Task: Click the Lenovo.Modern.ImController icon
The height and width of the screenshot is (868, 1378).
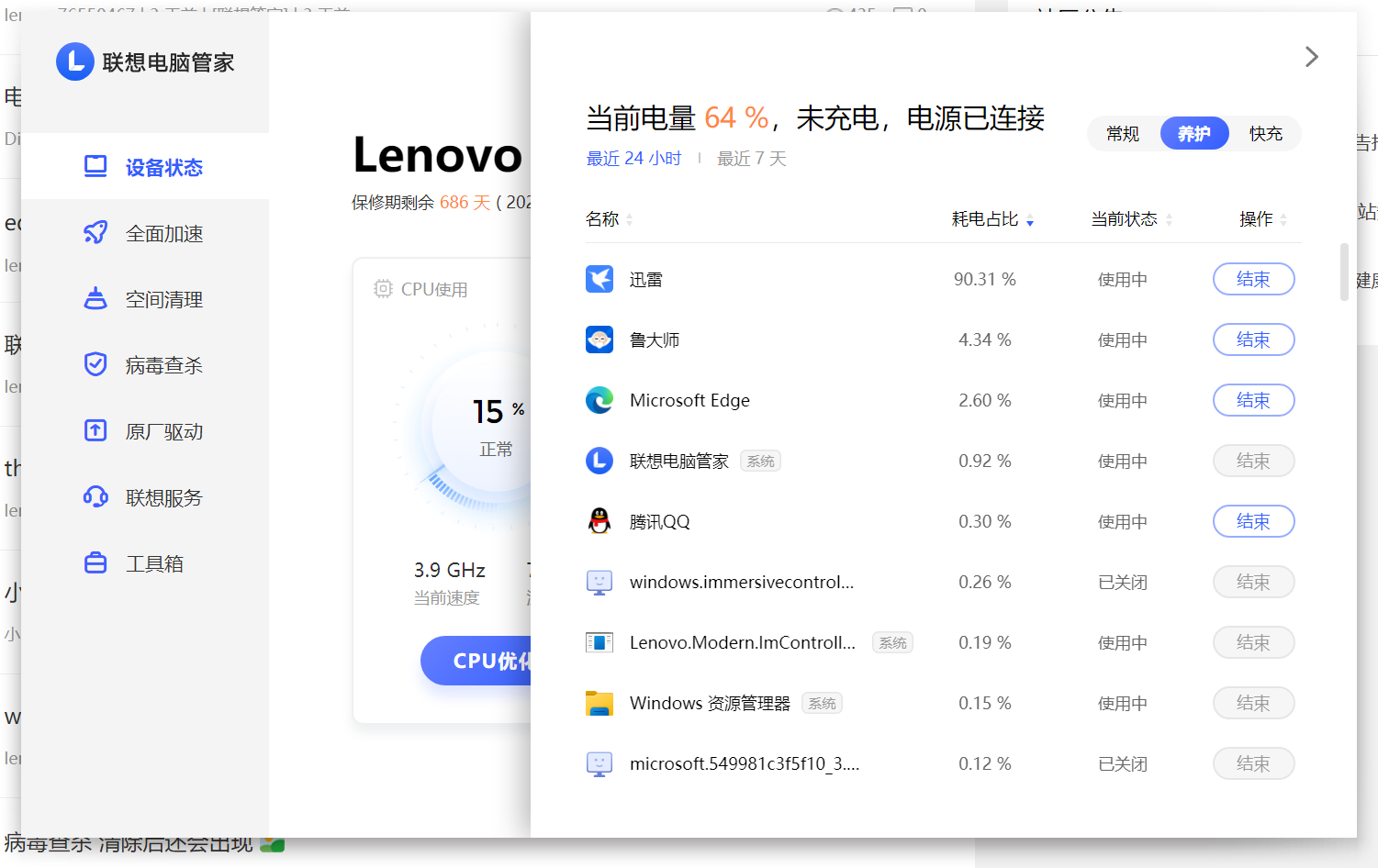Action: pyautogui.click(x=599, y=642)
